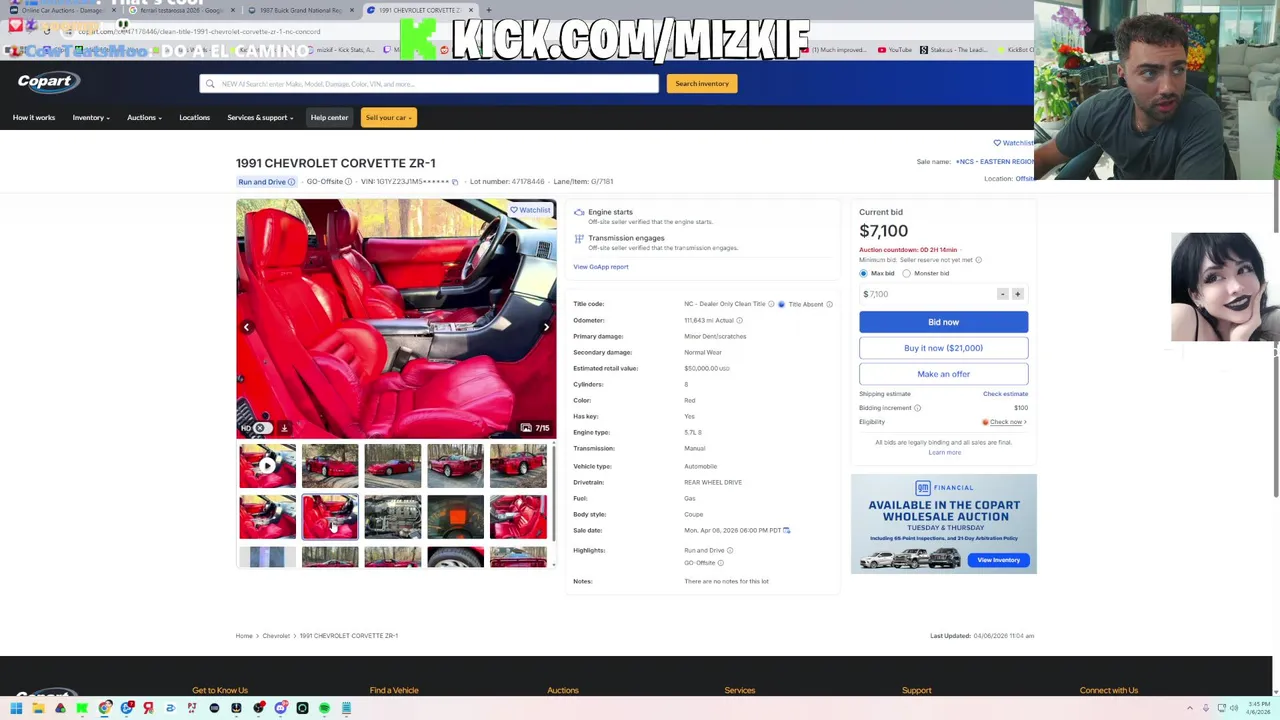Open Spotify from the taskbar
The width and height of the screenshot is (1280, 720).
click(x=324, y=708)
